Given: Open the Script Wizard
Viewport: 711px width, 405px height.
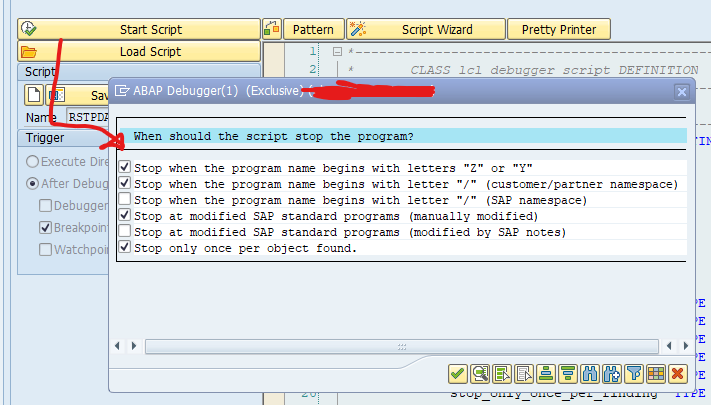Looking at the screenshot, I should [426, 29].
